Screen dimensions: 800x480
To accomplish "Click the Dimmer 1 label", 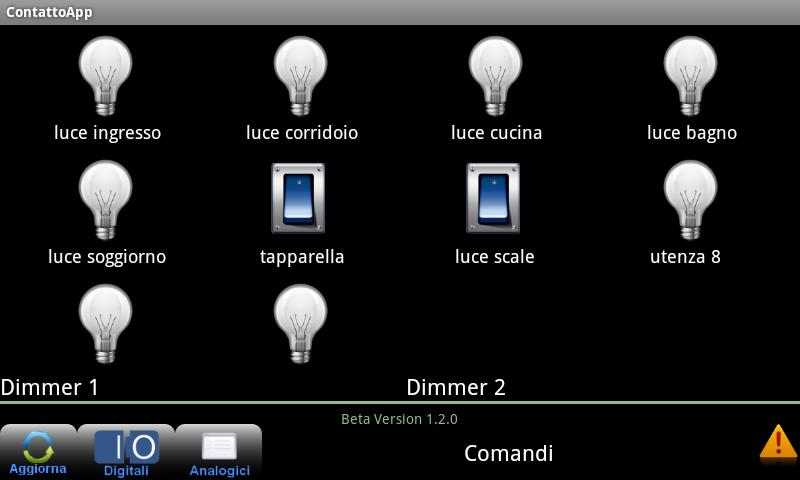I will 49,388.
